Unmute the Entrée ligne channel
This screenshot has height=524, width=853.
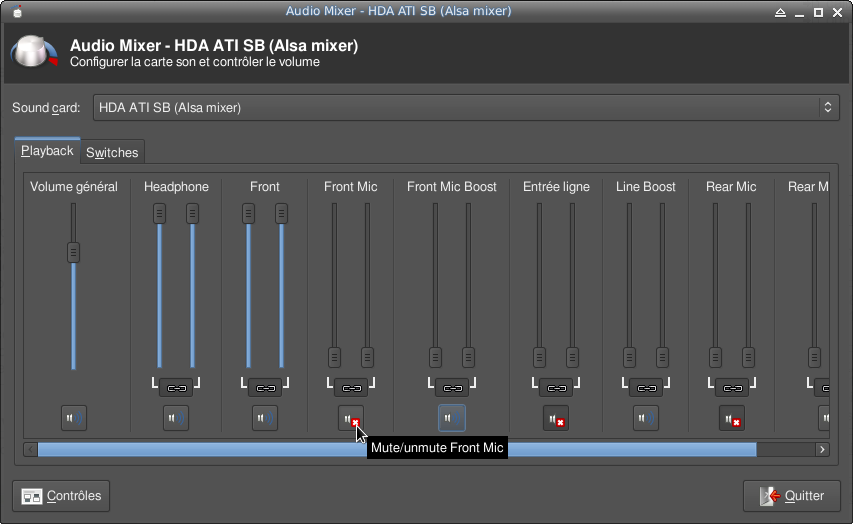point(556,418)
